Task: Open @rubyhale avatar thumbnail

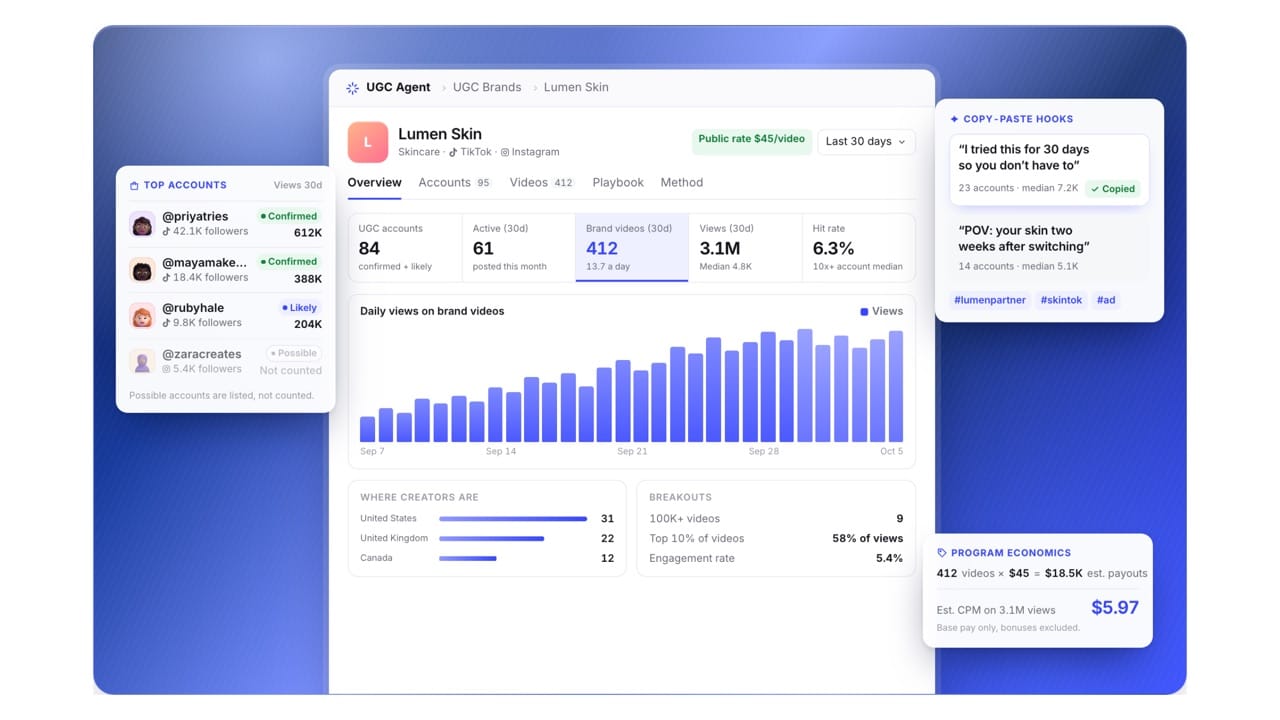Action: [x=142, y=316]
